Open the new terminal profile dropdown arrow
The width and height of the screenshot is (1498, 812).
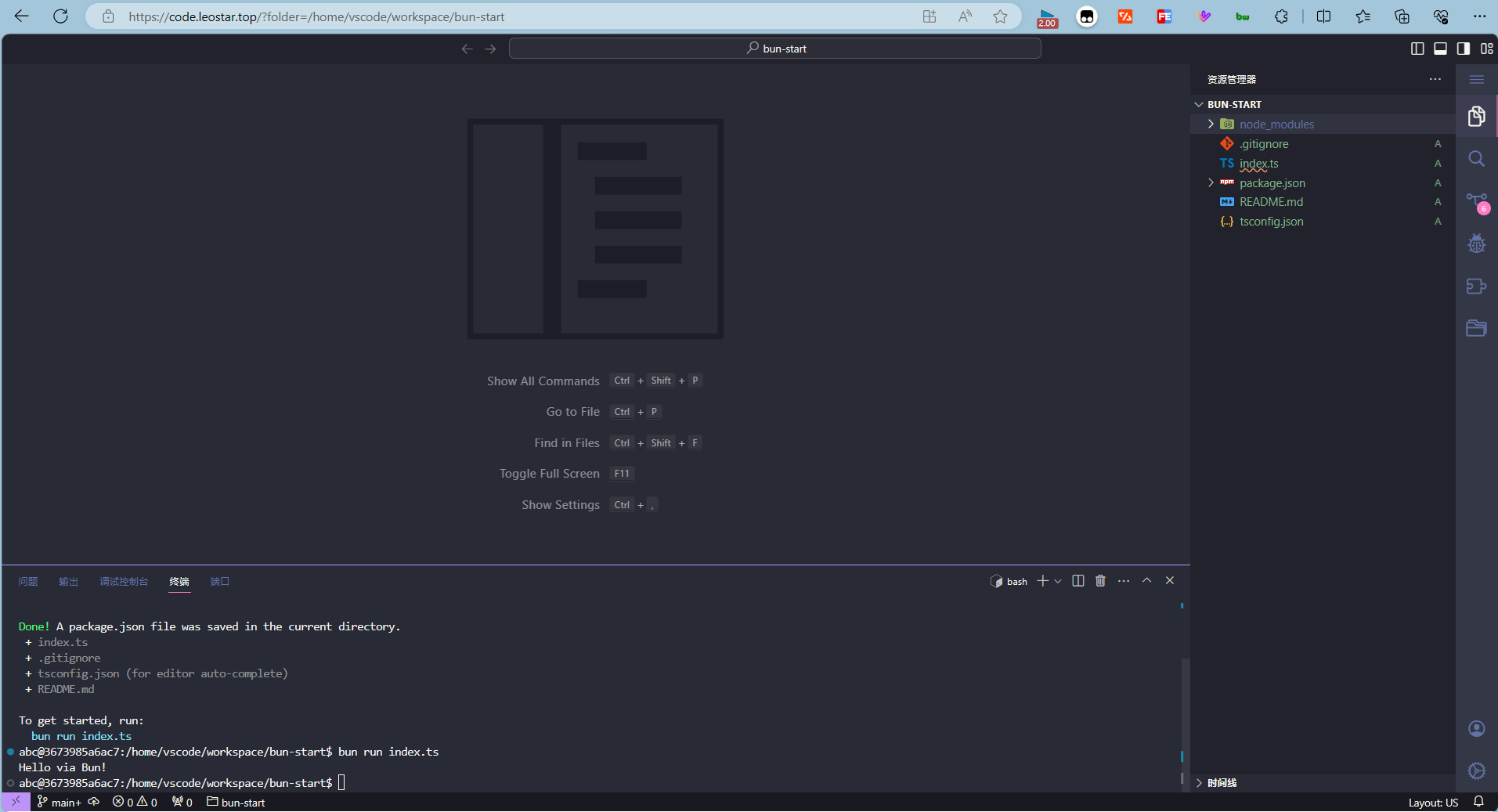1058,581
